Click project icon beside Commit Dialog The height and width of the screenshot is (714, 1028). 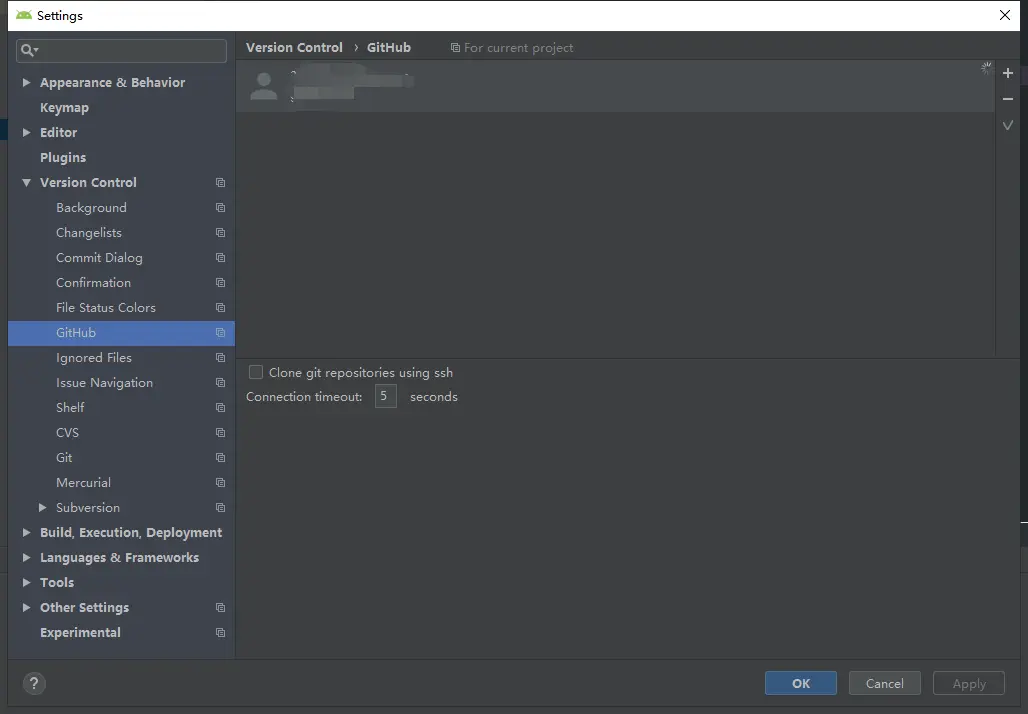click(220, 258)
